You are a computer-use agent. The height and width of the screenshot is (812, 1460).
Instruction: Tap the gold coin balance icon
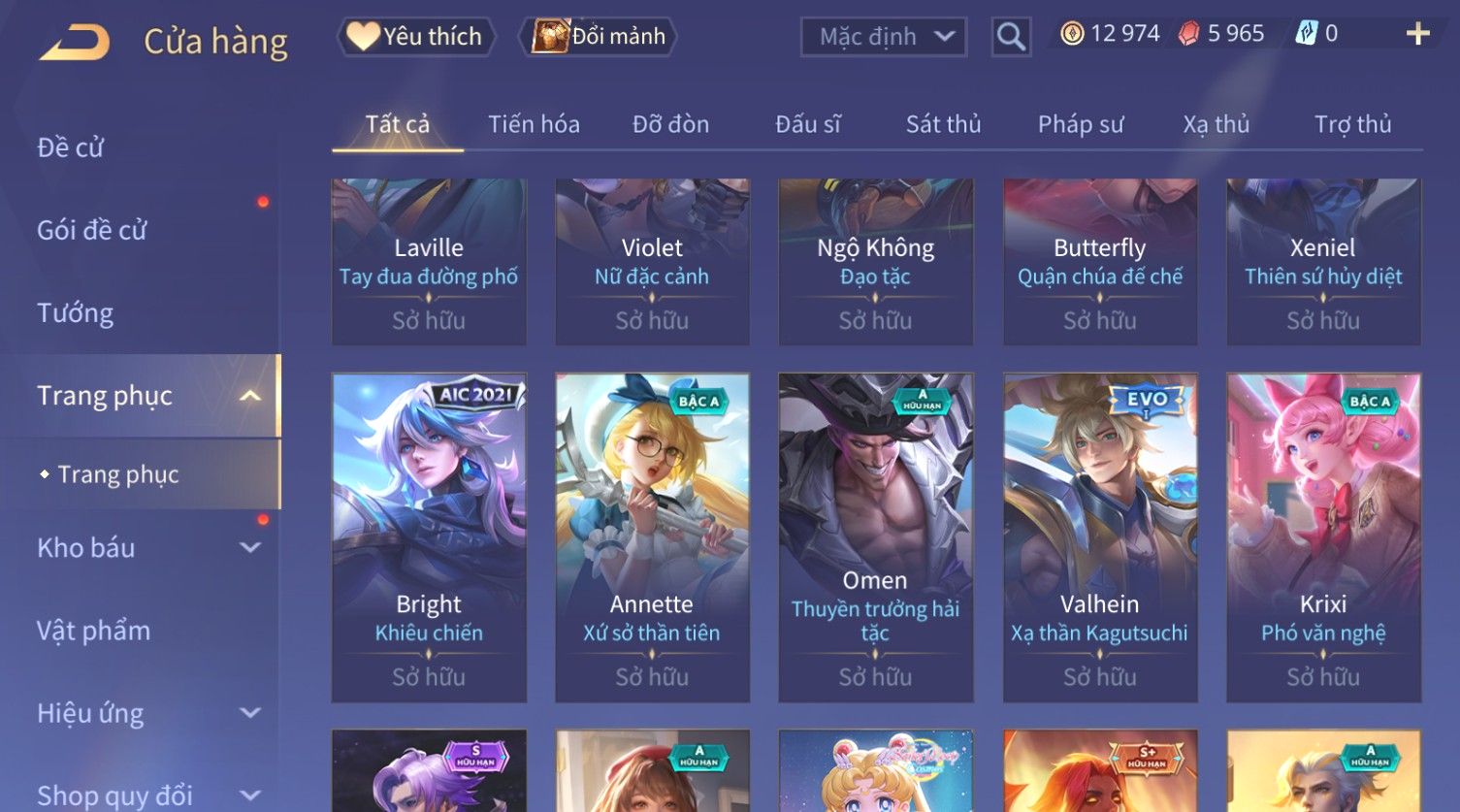pyautogui.click(x=1071, y=34)
